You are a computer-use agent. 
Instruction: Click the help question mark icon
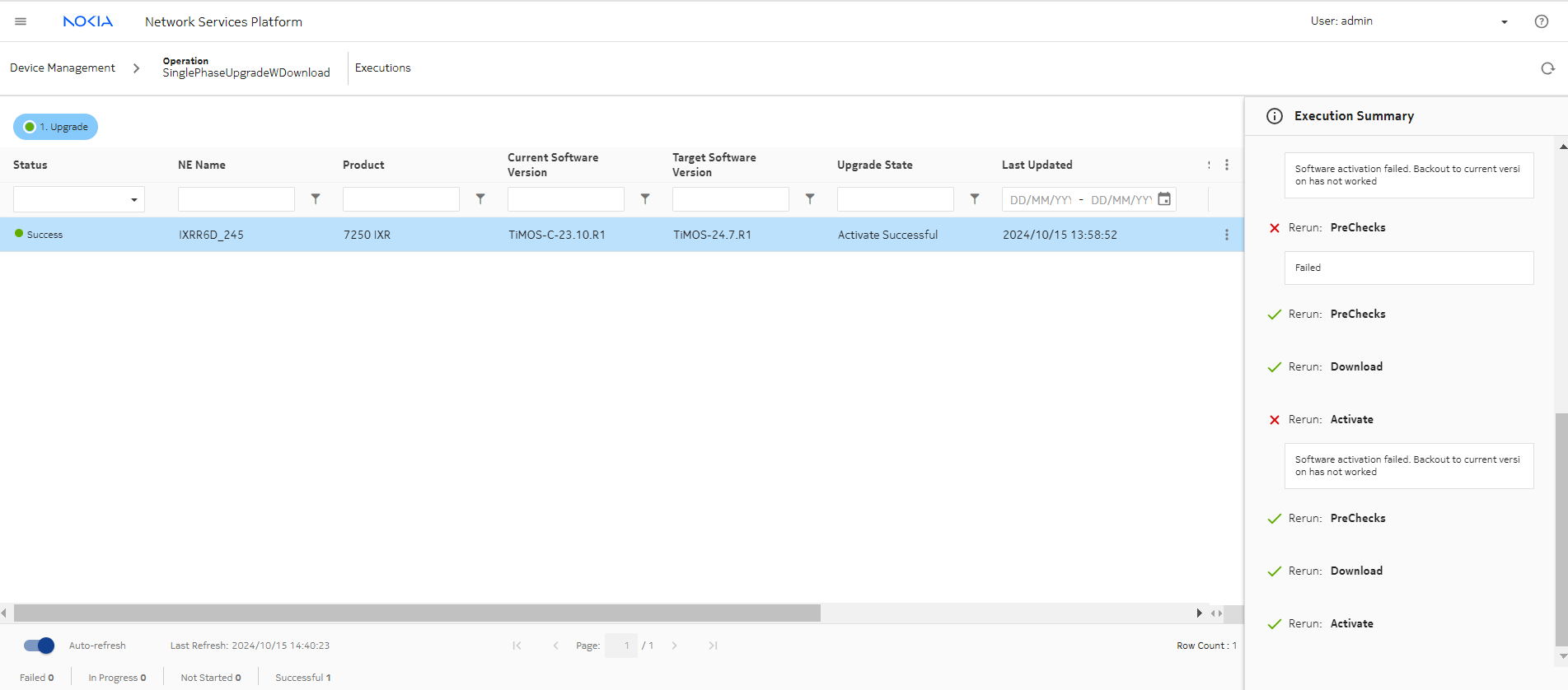(x=1541, y=21)
